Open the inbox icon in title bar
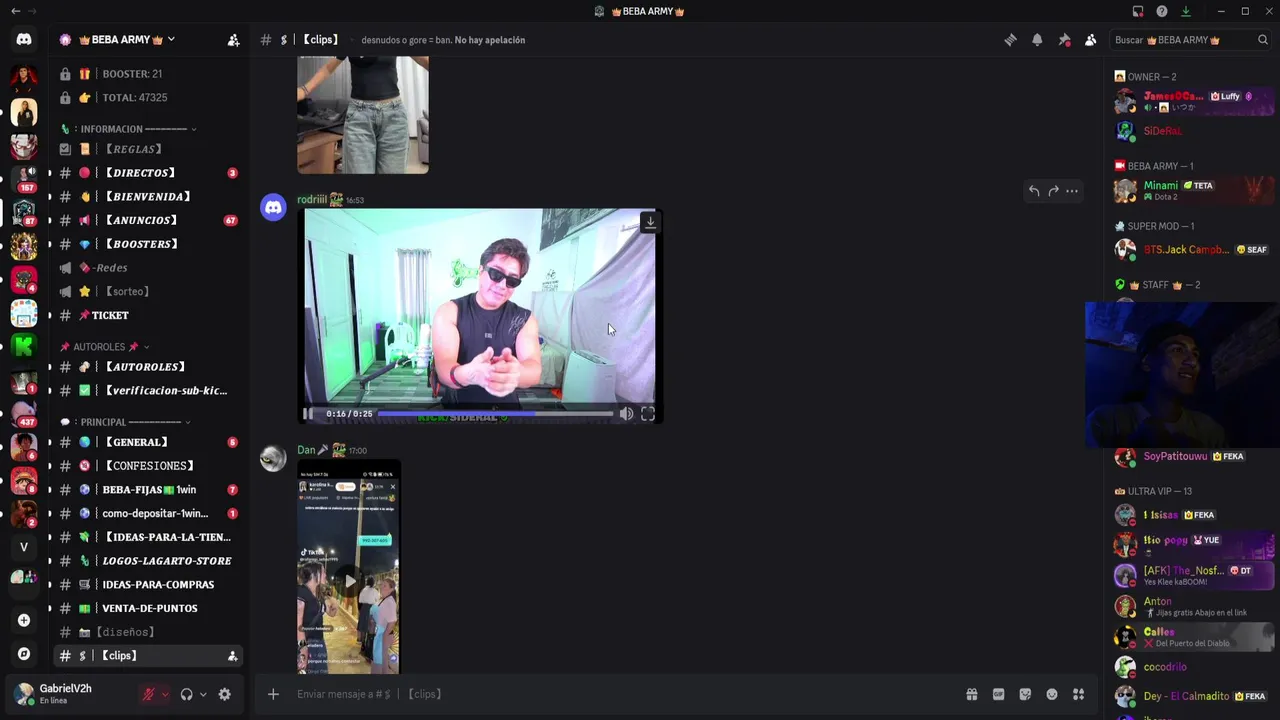This screenshot has width=1280, height=720. [x=1138, y=11]
